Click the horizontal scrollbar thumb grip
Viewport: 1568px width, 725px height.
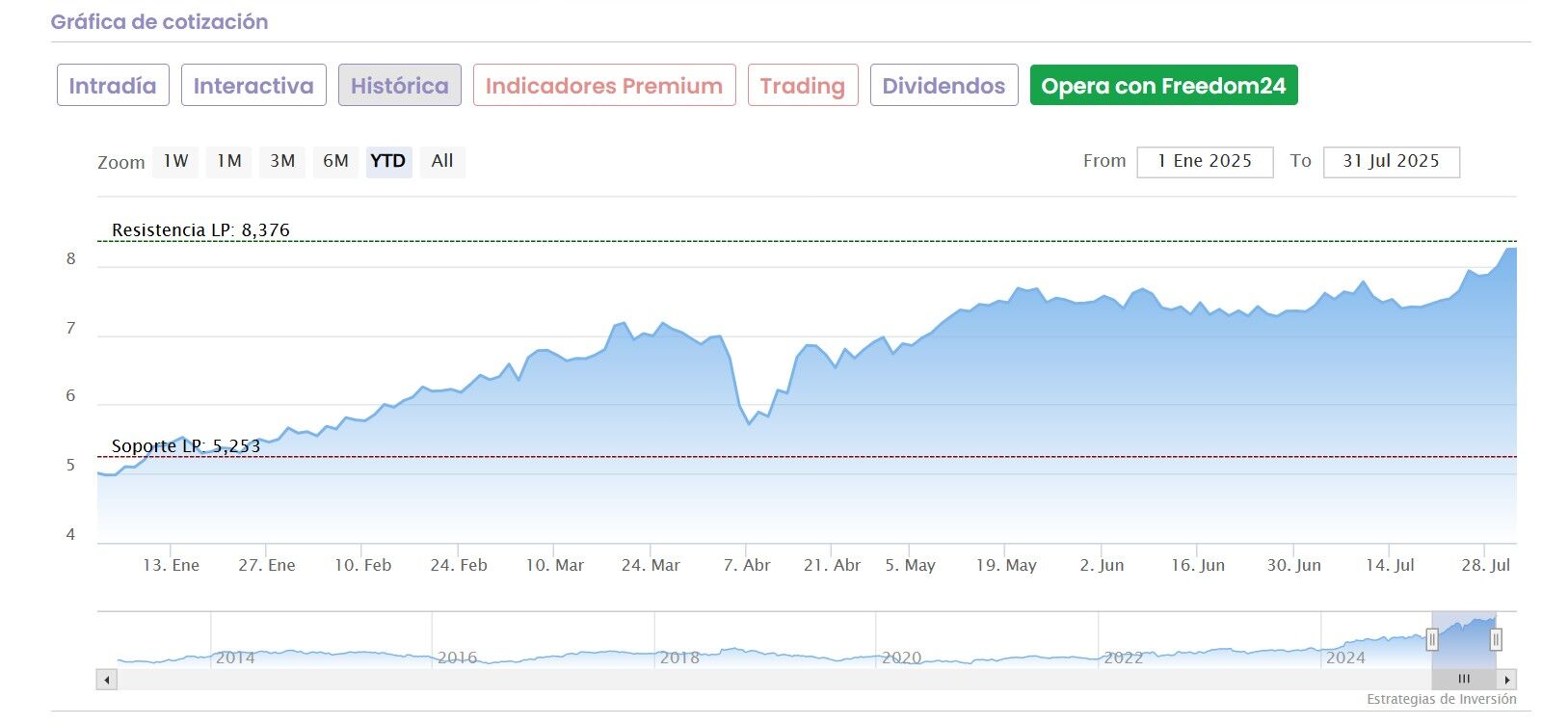pos(1464,680)
